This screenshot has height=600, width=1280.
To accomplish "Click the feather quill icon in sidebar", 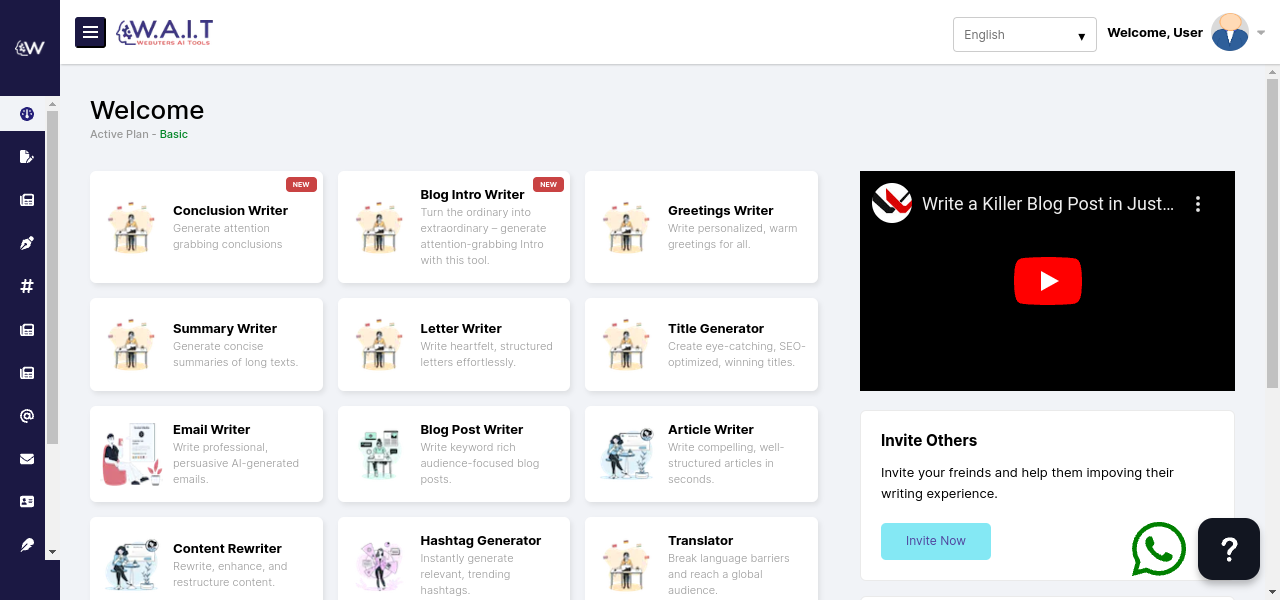I will coord(27,545).
